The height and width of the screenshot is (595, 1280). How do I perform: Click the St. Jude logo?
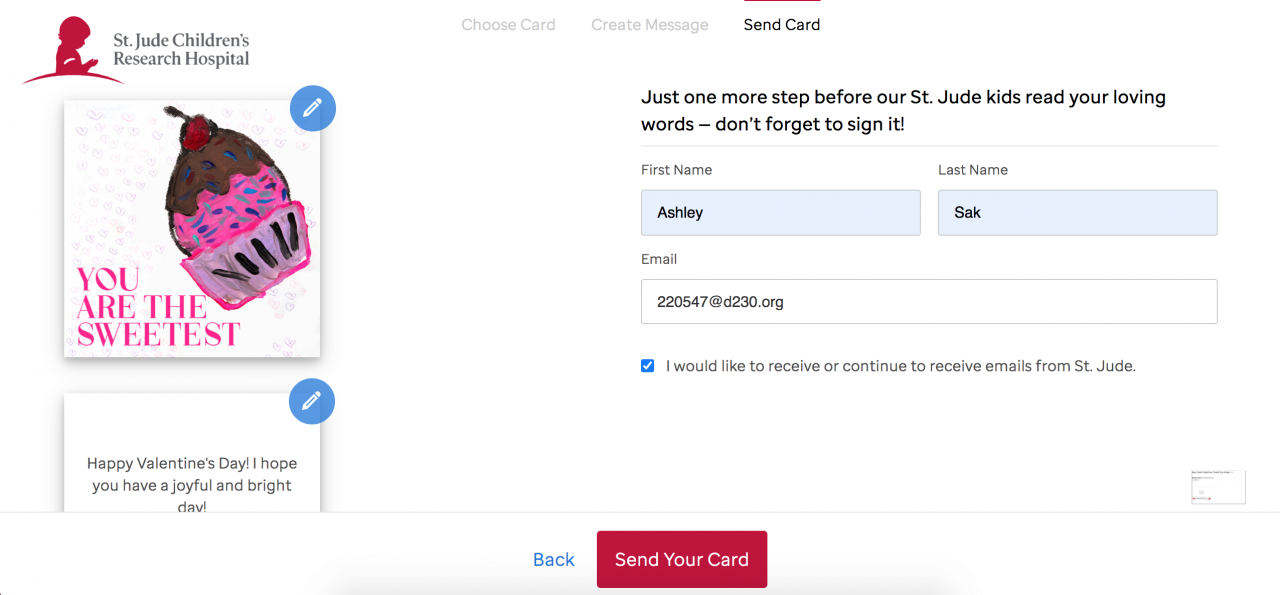point(136,50)
